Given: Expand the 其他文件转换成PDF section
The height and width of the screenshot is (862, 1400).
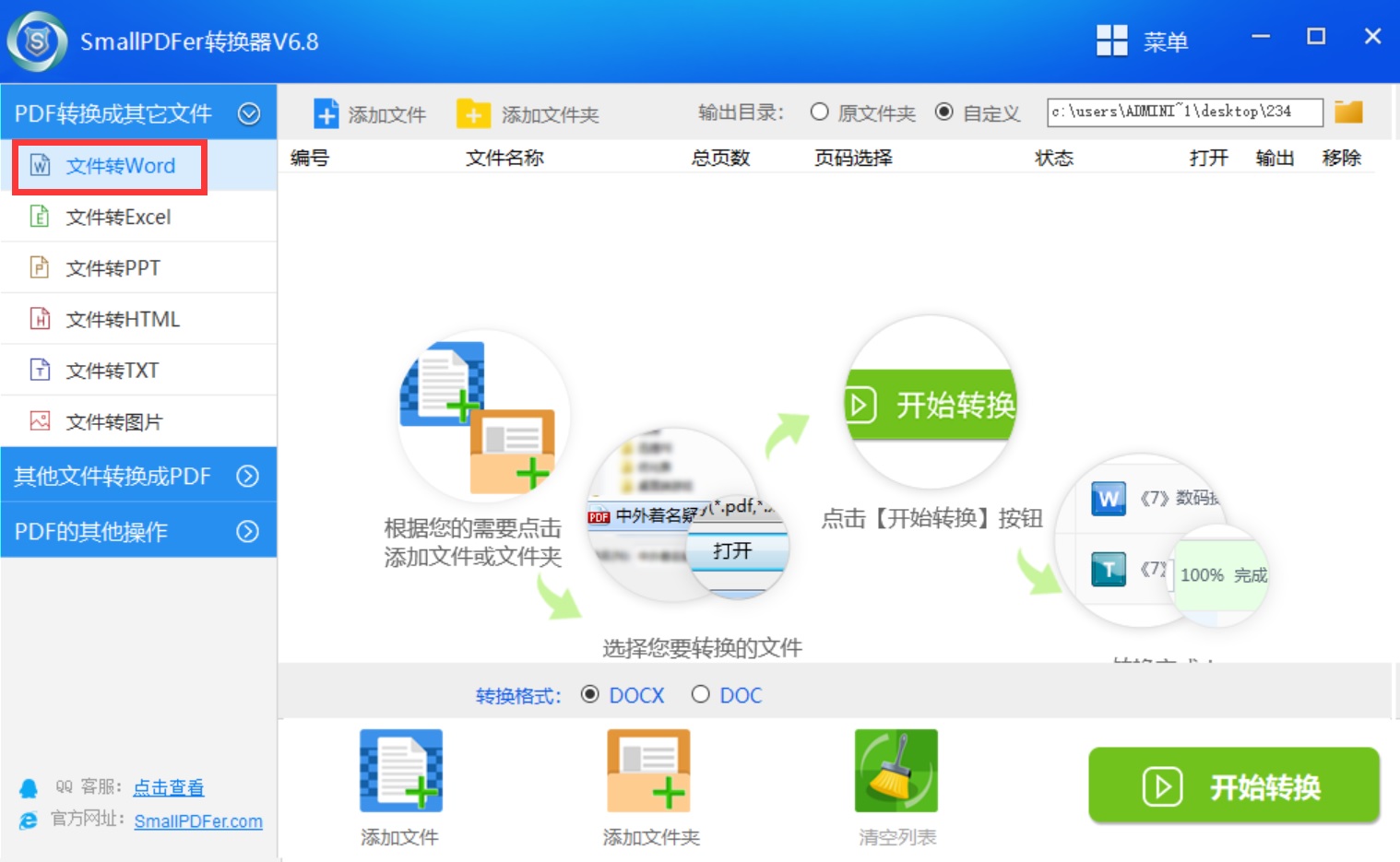Looking at the screenshot, I should pos(247,476).
